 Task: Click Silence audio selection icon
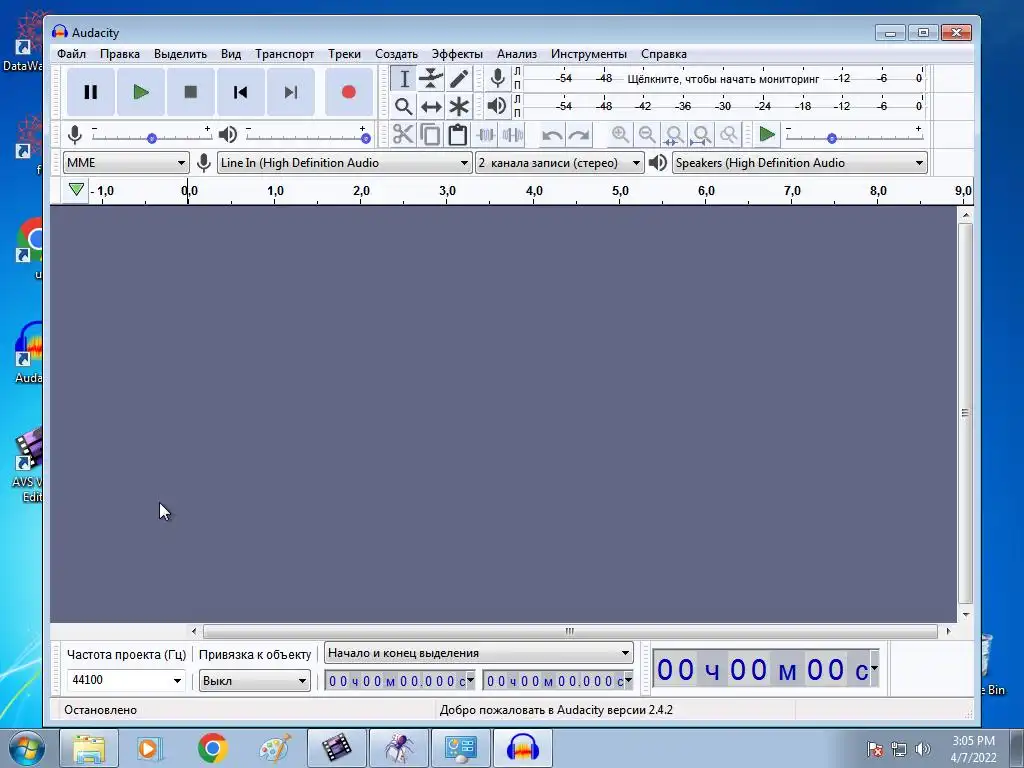513,135
